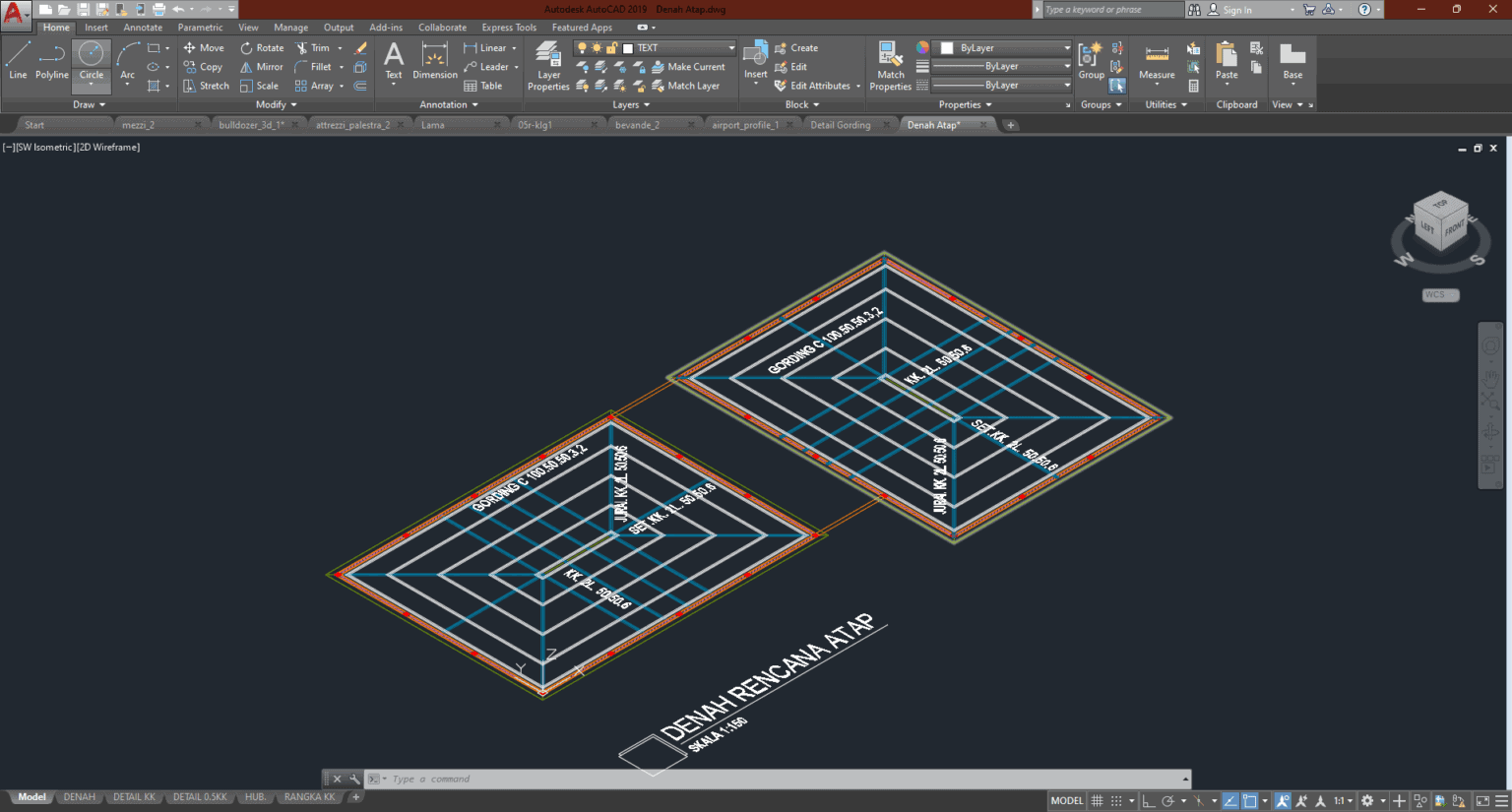
Task: Open the QuickCalc calculator in Utilities
Action: click(x=1194, y=86)
